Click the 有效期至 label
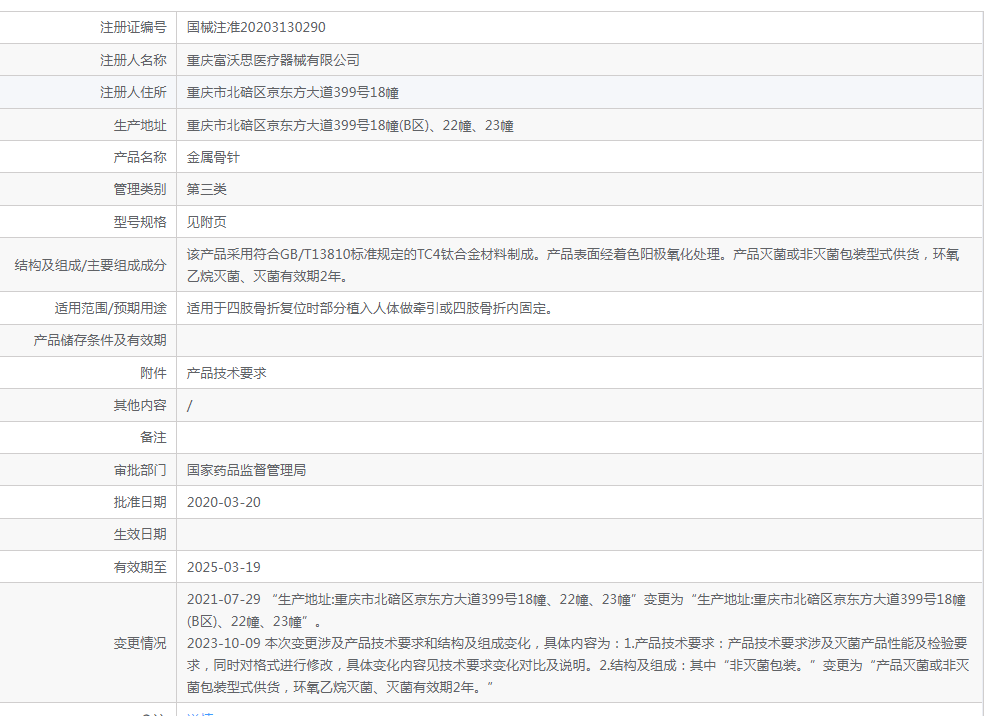The height and width of the screenshot is (716, 986). pos(140,568)
